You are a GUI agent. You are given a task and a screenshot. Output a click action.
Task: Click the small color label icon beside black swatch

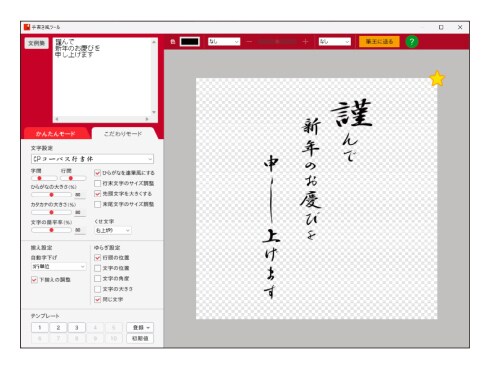coord(173,42)
